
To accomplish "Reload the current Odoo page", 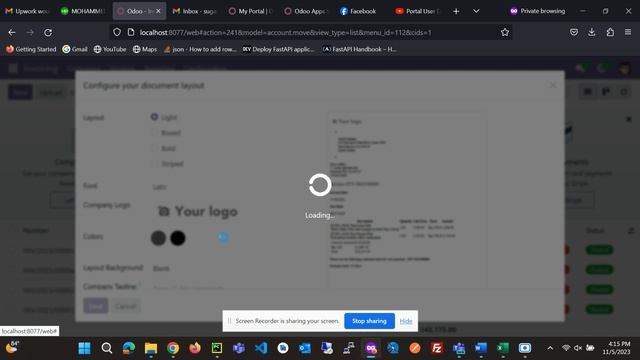I will point(48,32).
